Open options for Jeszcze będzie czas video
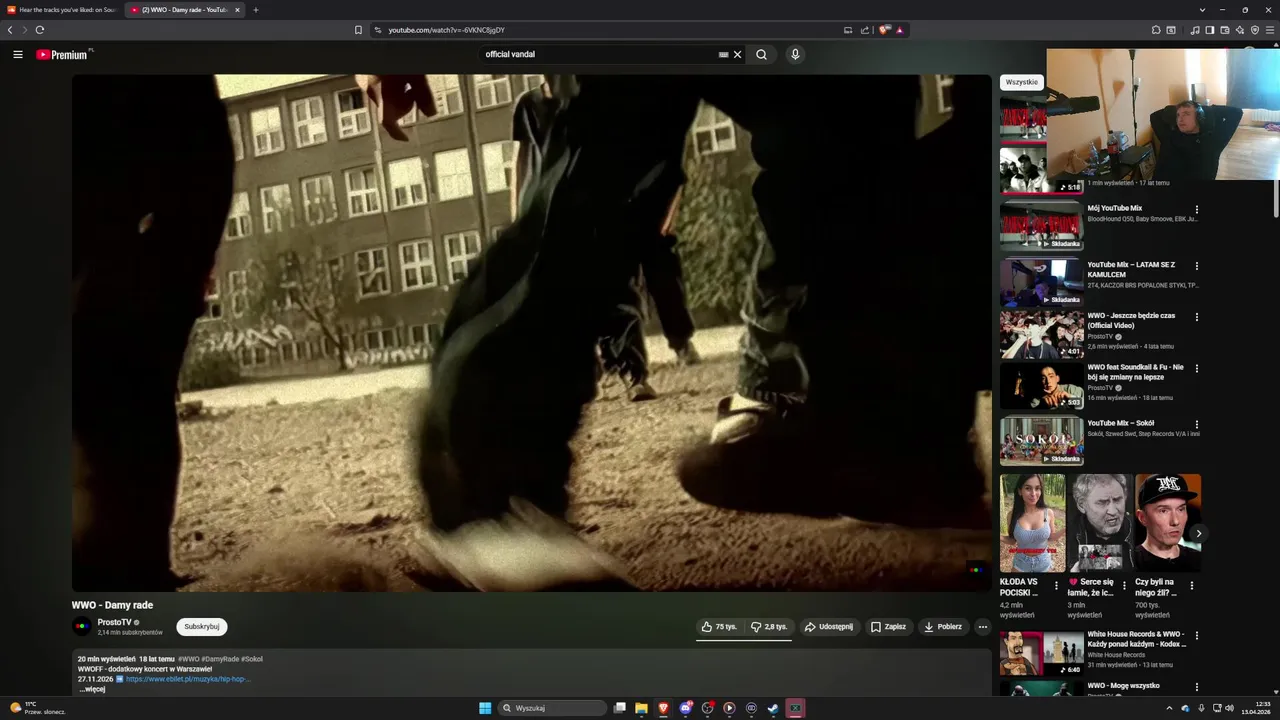1280x720 pixels. (x=1196, y=317)
